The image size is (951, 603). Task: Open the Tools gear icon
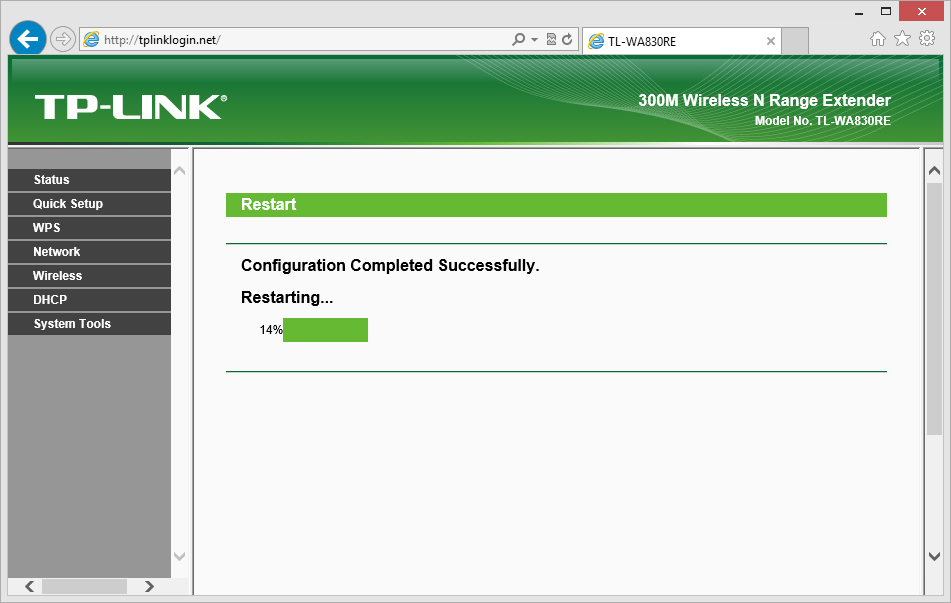927,39
